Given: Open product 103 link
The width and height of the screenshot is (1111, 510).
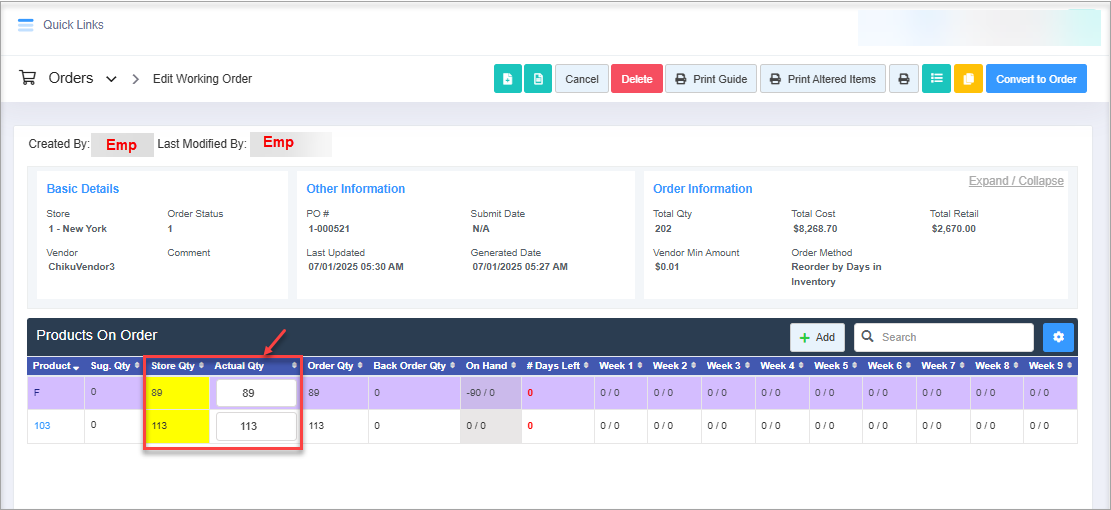Looking at the screenshot, I should [x=42, y=426].
